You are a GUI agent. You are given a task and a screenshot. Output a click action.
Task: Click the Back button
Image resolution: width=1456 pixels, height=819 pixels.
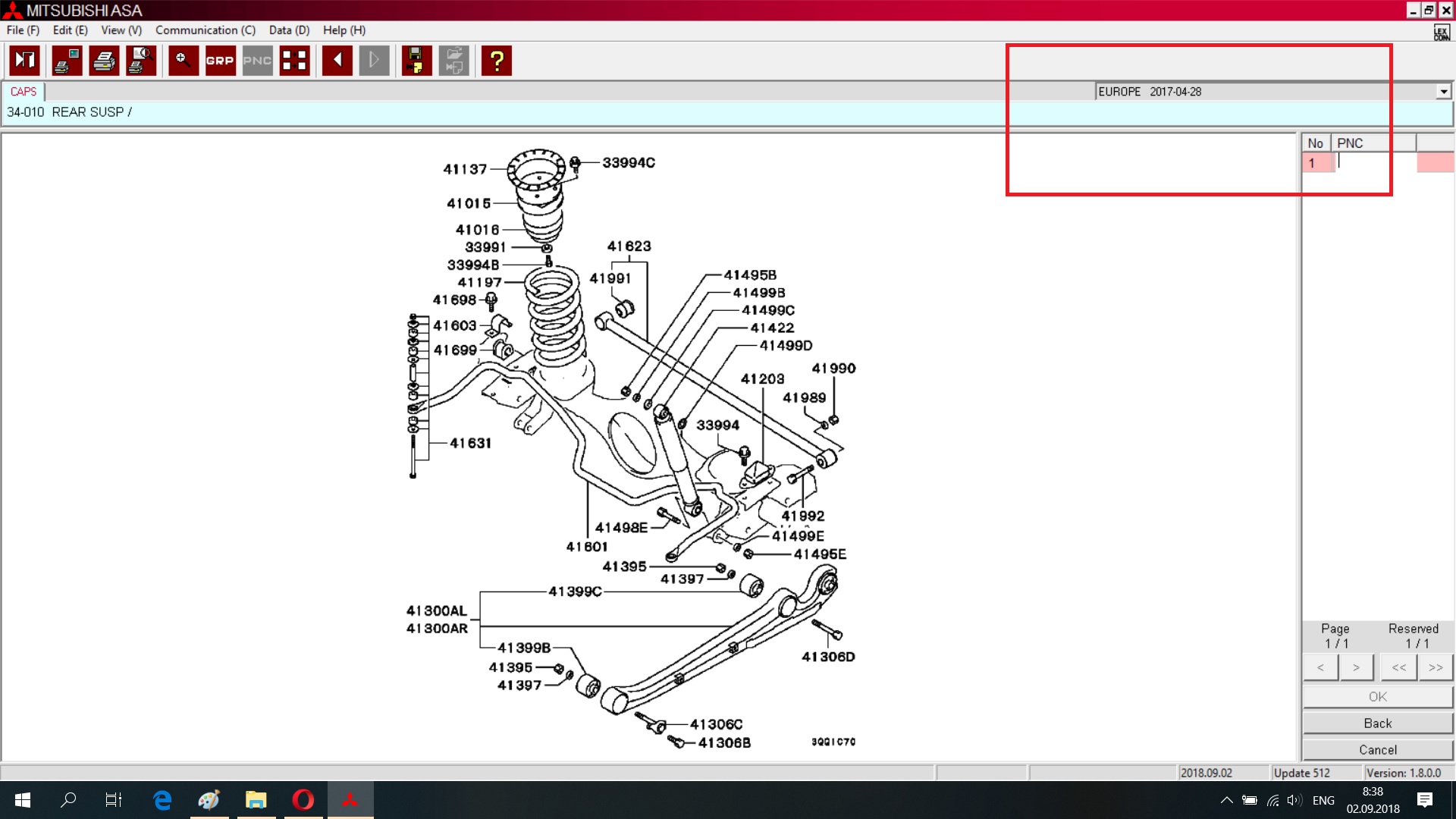(x=1377, y=723)
